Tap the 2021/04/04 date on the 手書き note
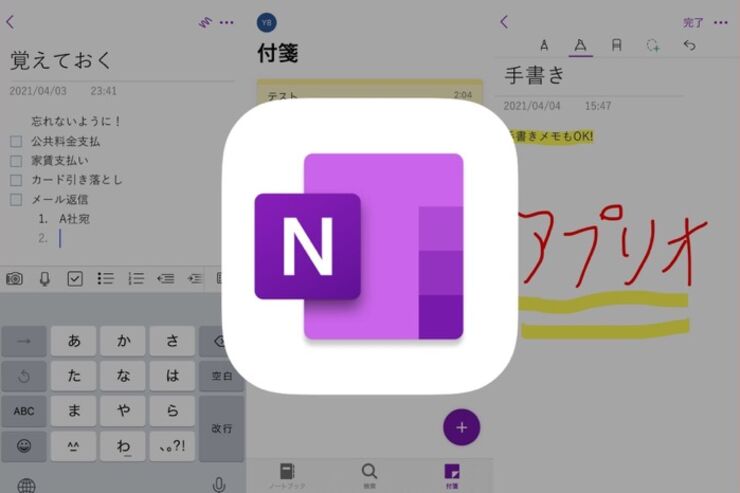740x493 pixels. (x=532, y=106)
